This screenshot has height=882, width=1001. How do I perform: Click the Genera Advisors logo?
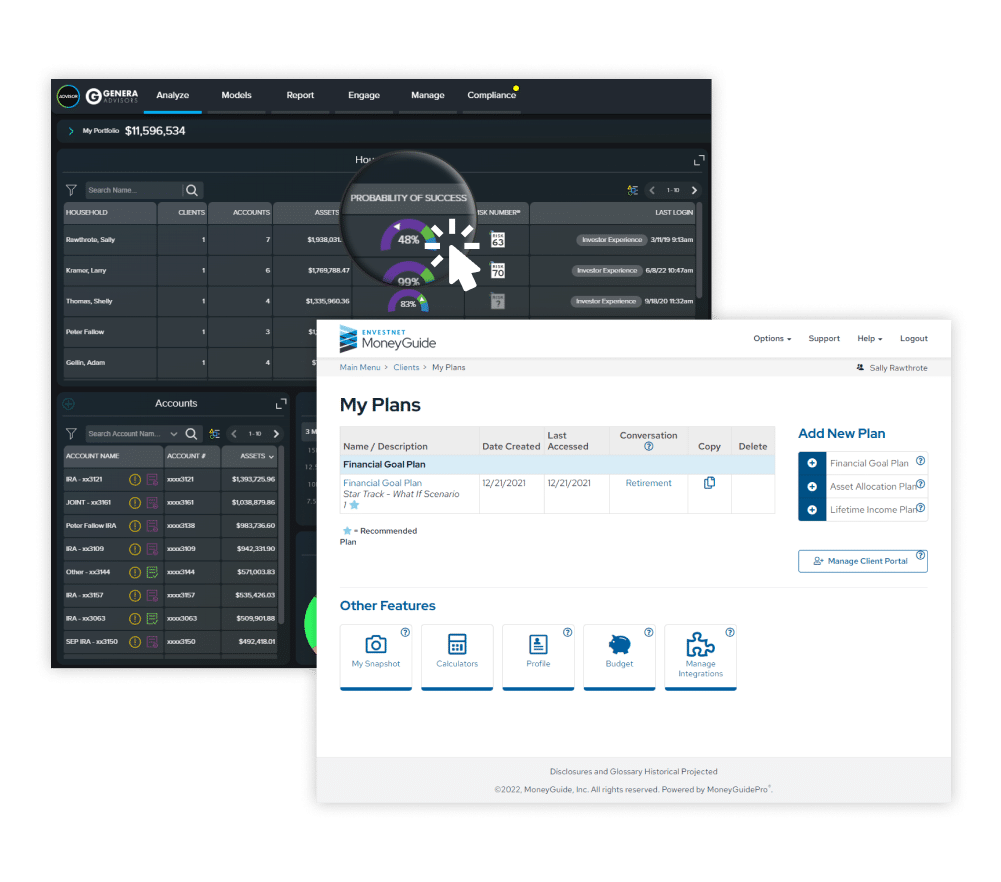112,96
